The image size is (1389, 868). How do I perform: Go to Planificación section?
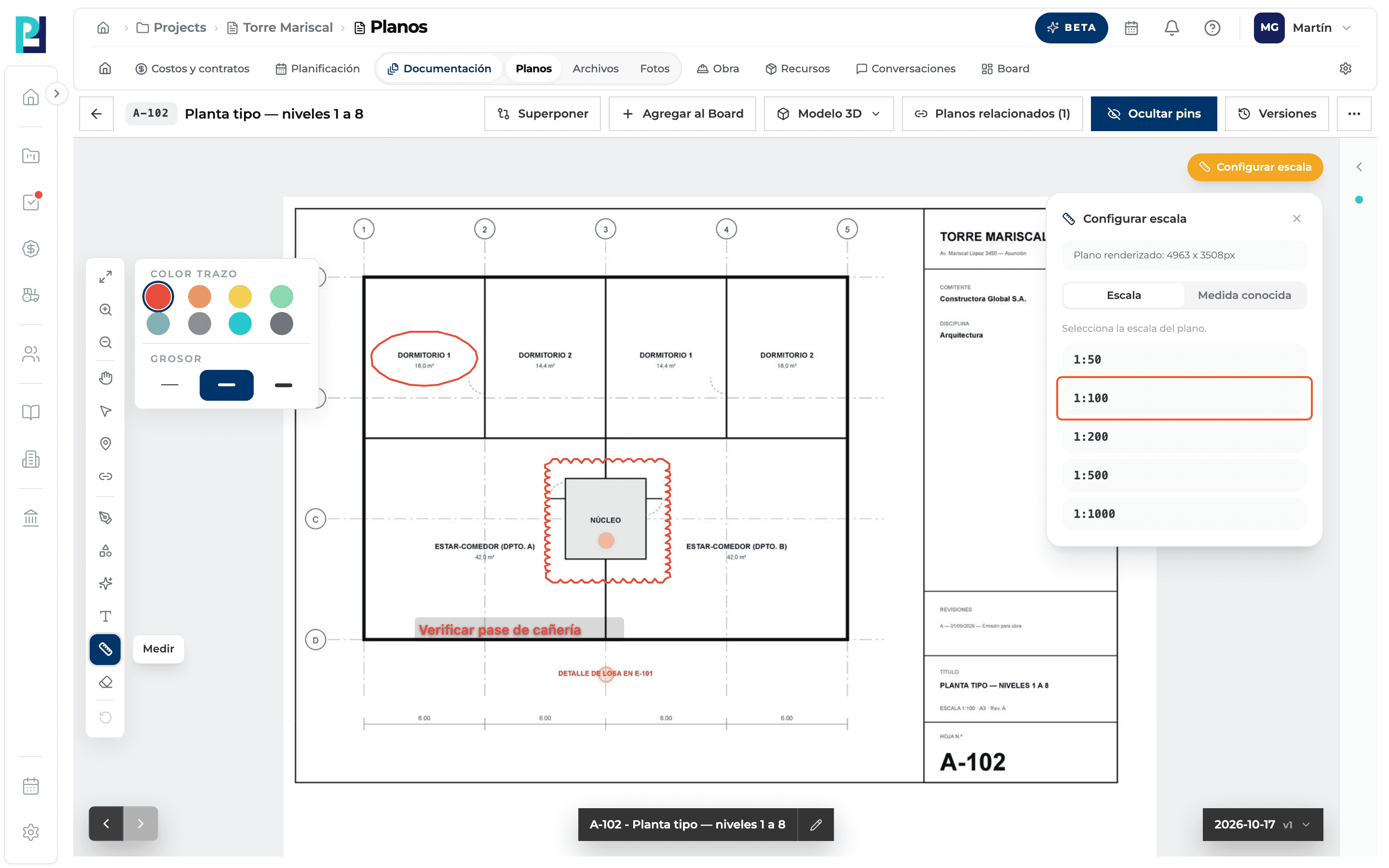point(317,68)
